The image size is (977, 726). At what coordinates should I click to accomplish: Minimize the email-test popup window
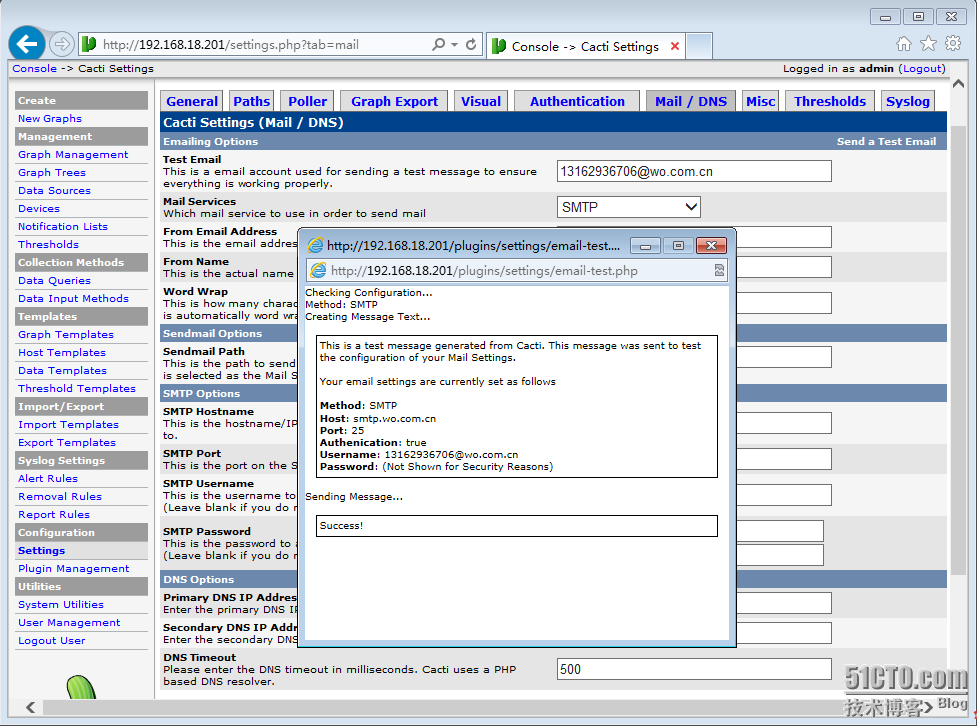click(646, 246)
